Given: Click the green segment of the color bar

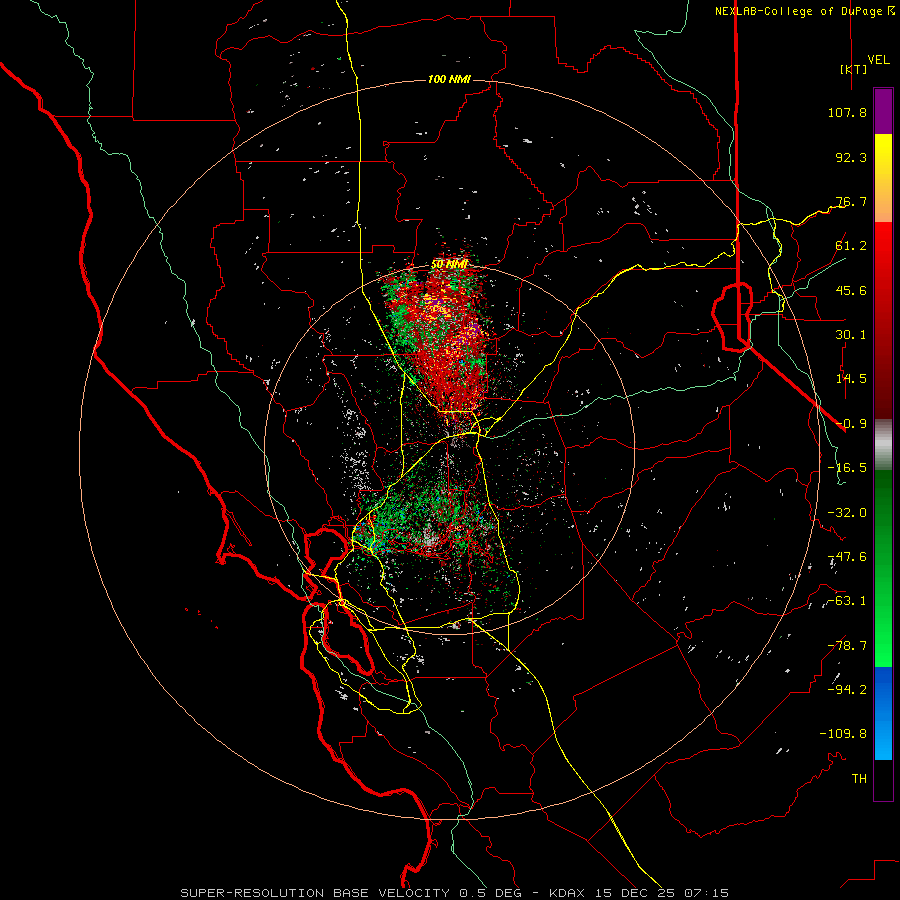Looking at the screenshot, I should 883,568.
